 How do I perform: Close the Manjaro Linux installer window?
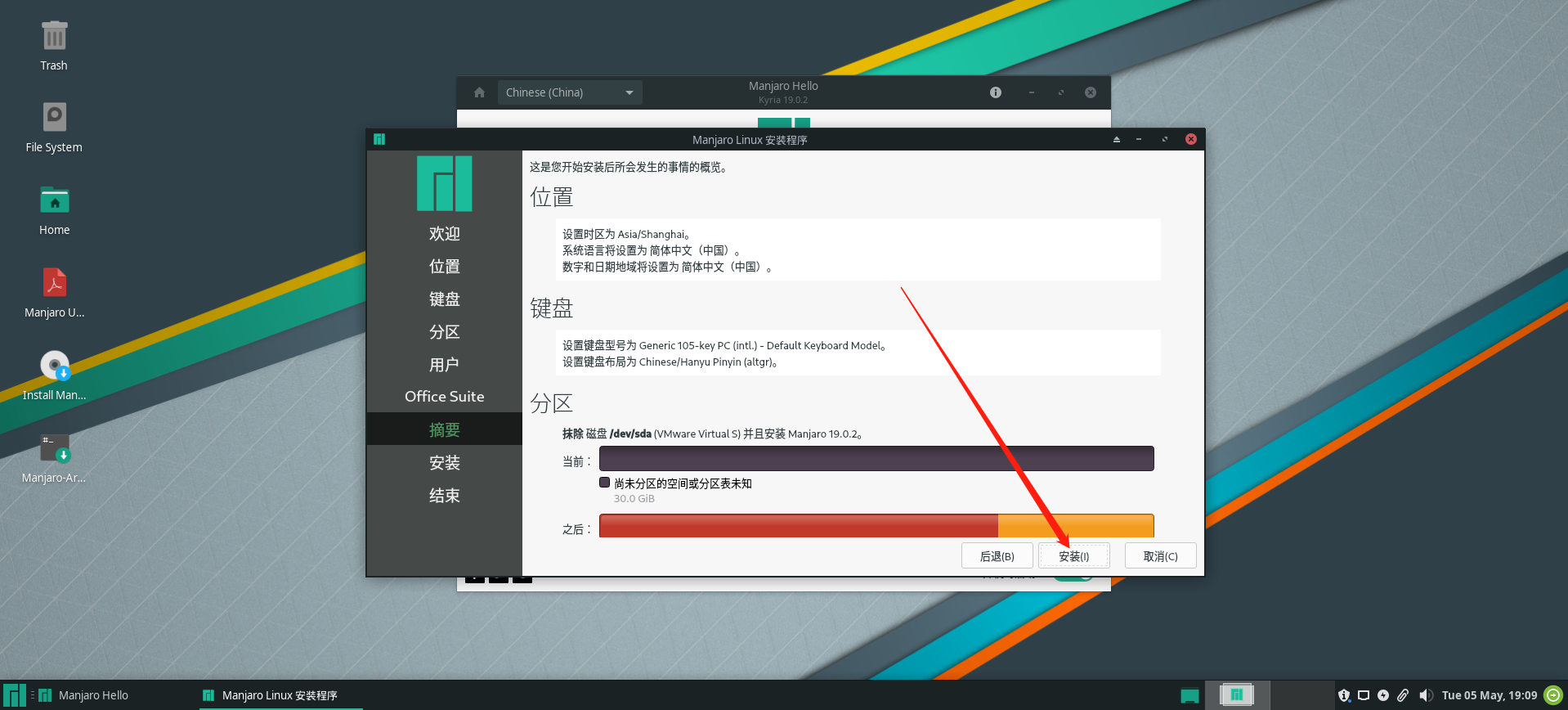click(1191, 139)
